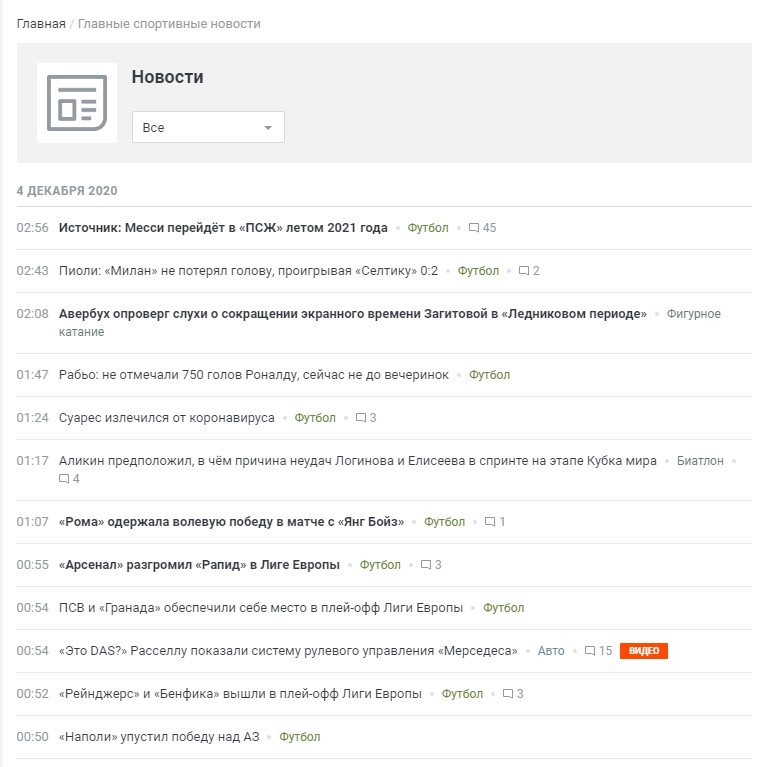Click Футбол tag on the Рома row
The width and height of the screenshot is (761, 767).
tap(444, 521)
